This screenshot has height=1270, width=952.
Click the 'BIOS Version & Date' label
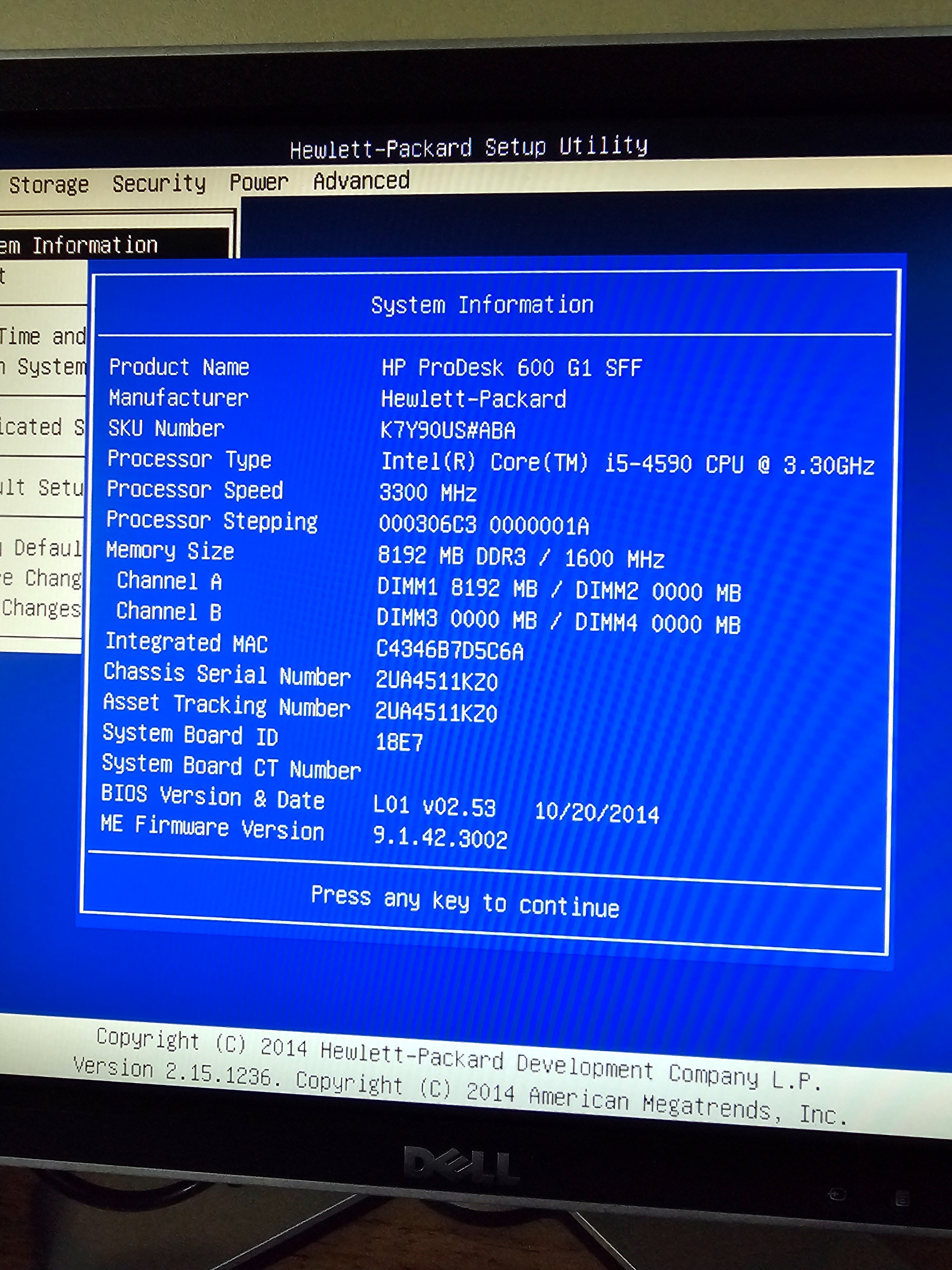pyautogui.click(x=213, y=797)
